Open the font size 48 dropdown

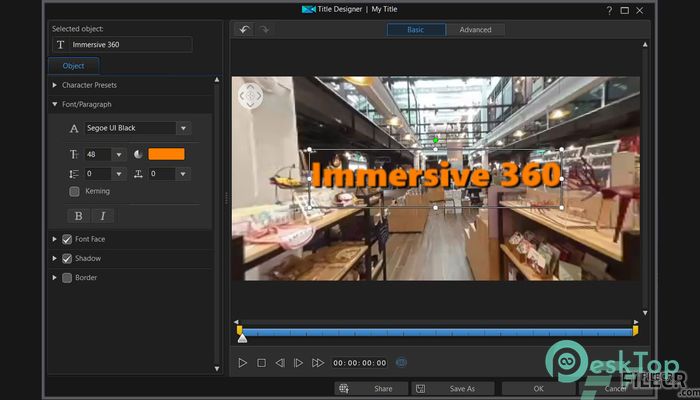point(118,154)
